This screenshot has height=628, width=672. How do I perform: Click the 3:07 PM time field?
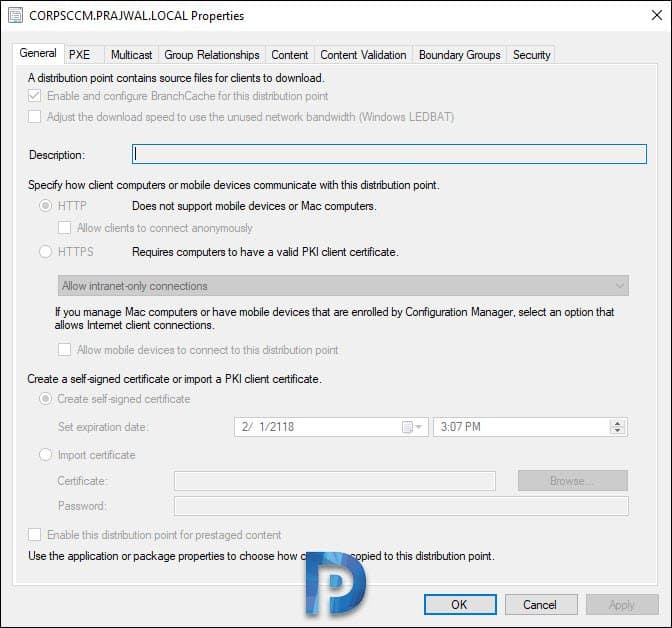coord(530,427)
